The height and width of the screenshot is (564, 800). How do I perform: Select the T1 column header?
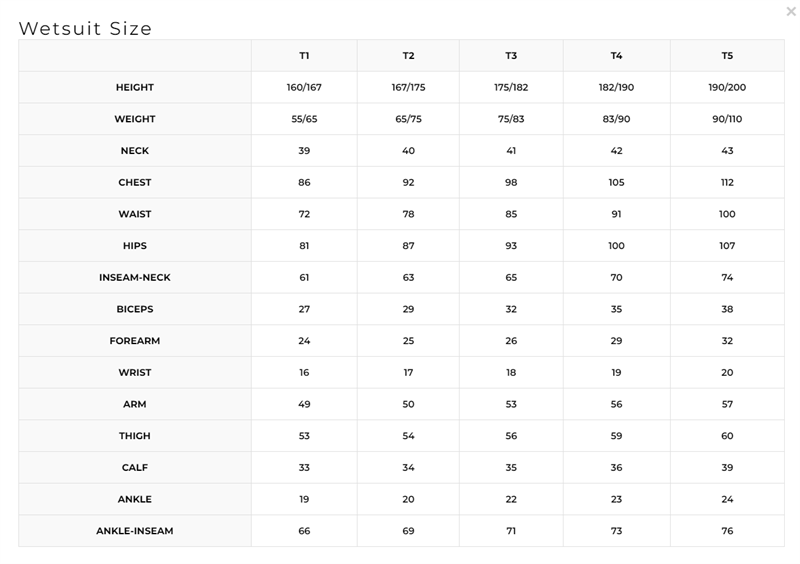coord(304,56)
